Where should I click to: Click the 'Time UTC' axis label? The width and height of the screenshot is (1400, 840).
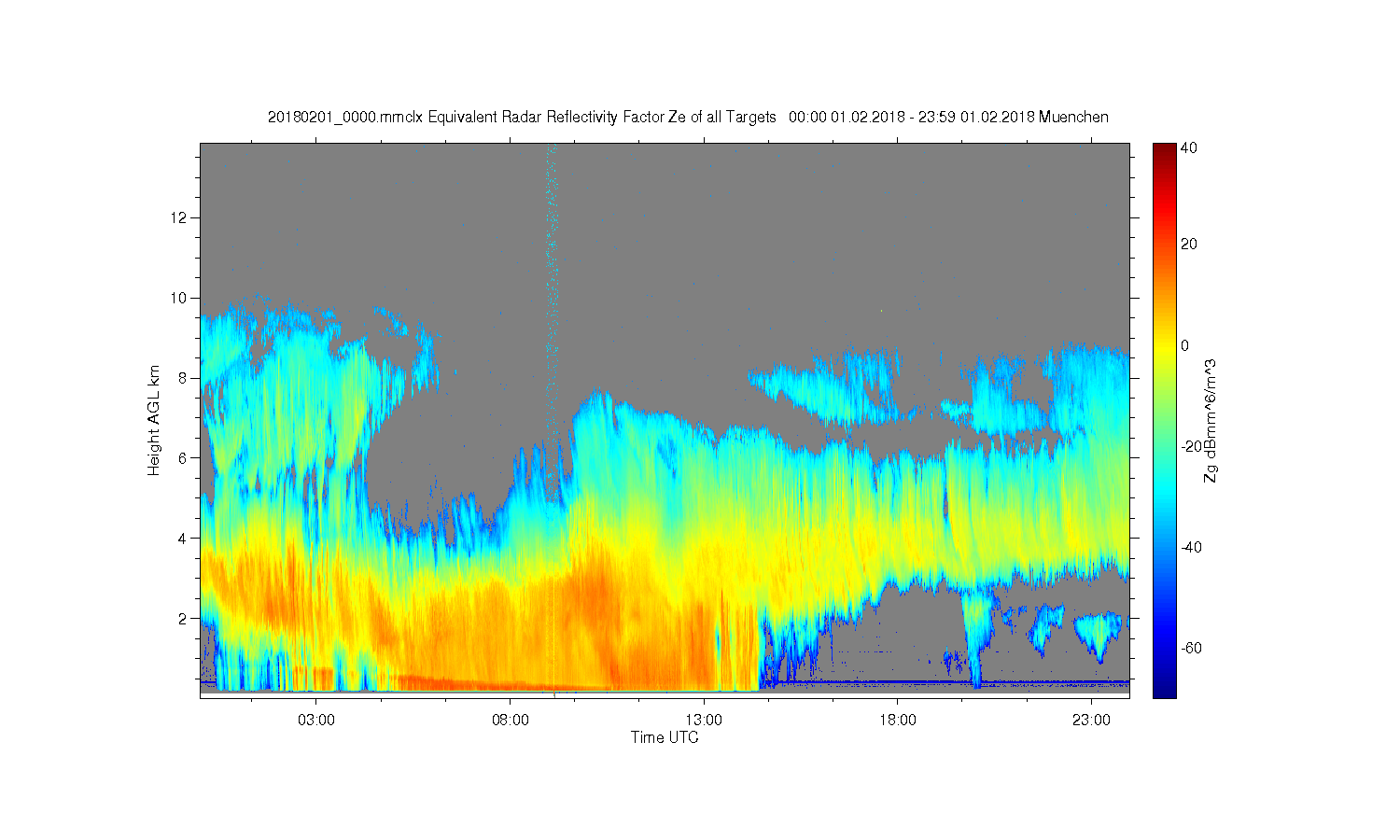(x=665, y=737)
